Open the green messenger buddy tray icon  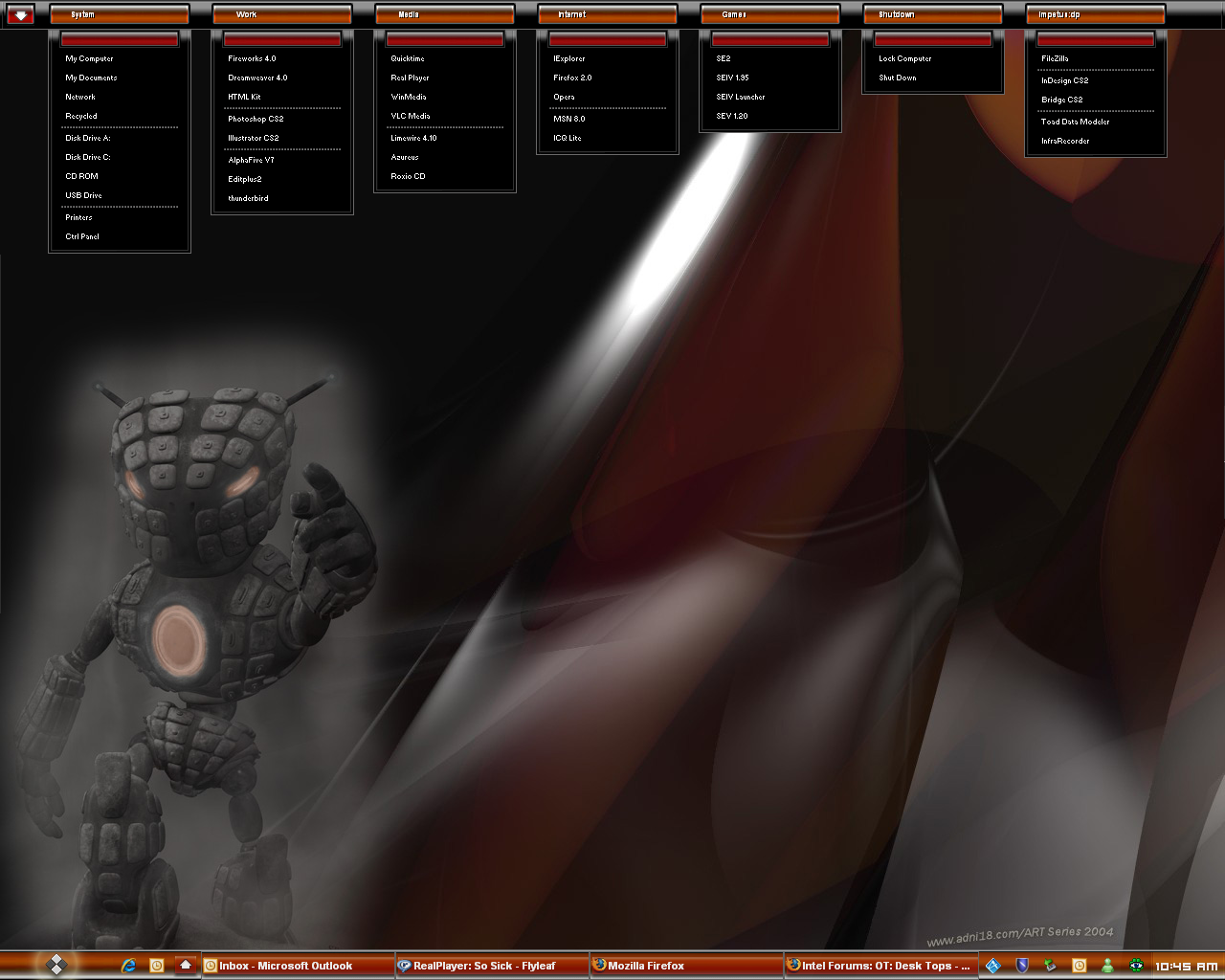(x=1107, y=966)
